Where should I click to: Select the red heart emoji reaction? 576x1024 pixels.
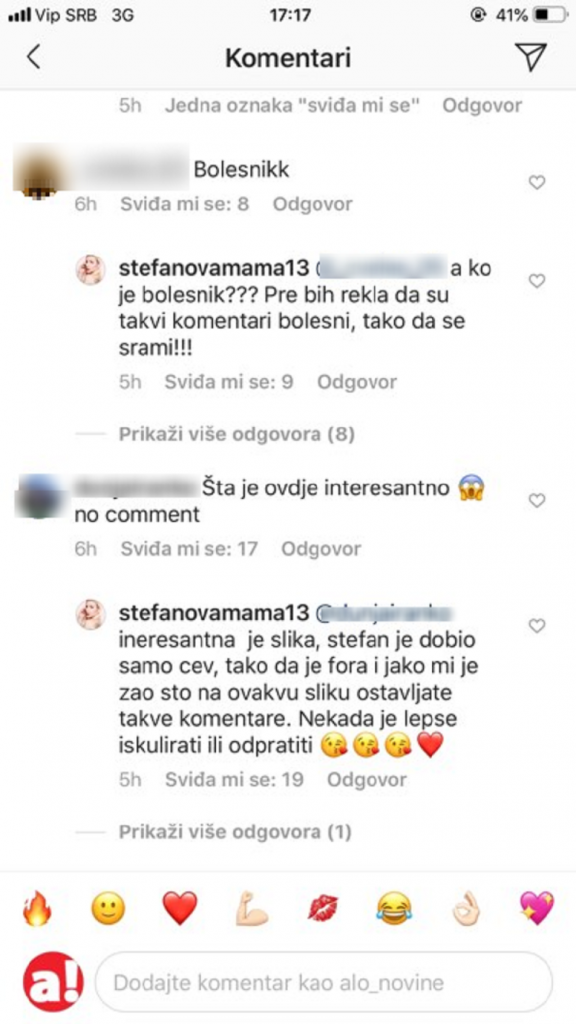click(x=180, y=910)
